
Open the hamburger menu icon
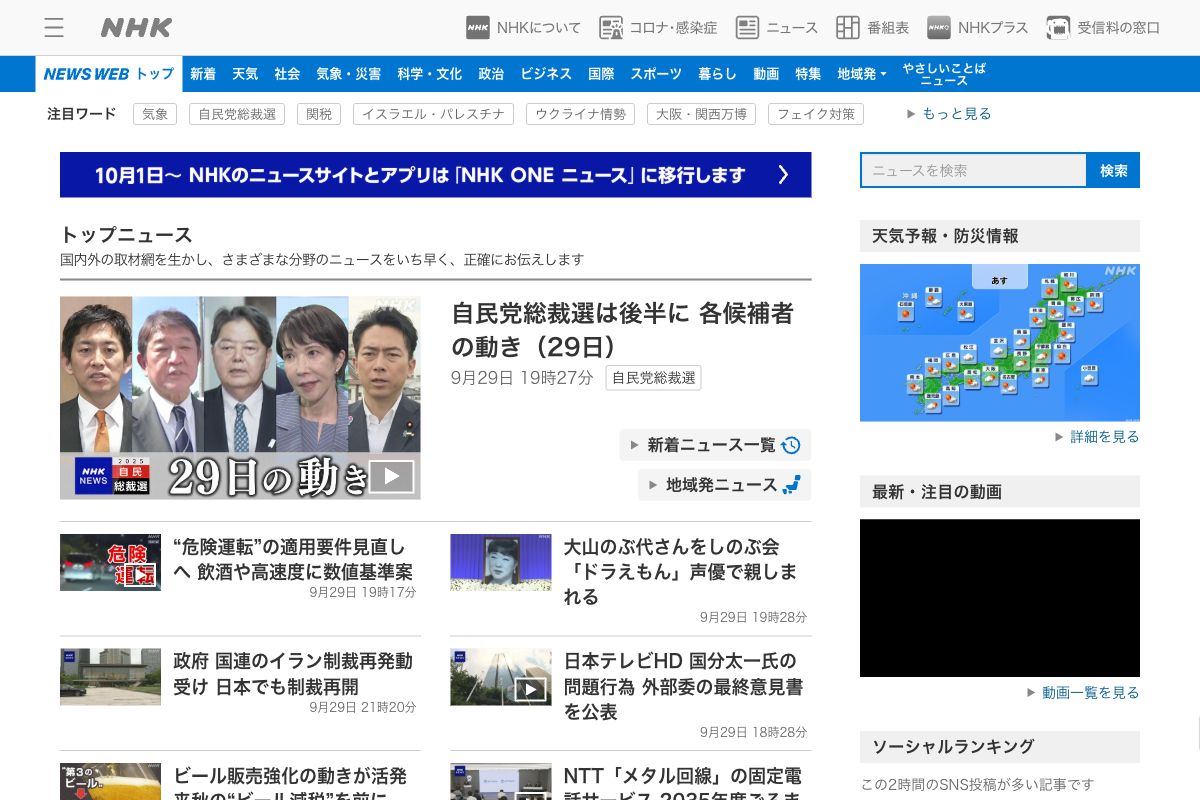[x=54, y=27]
